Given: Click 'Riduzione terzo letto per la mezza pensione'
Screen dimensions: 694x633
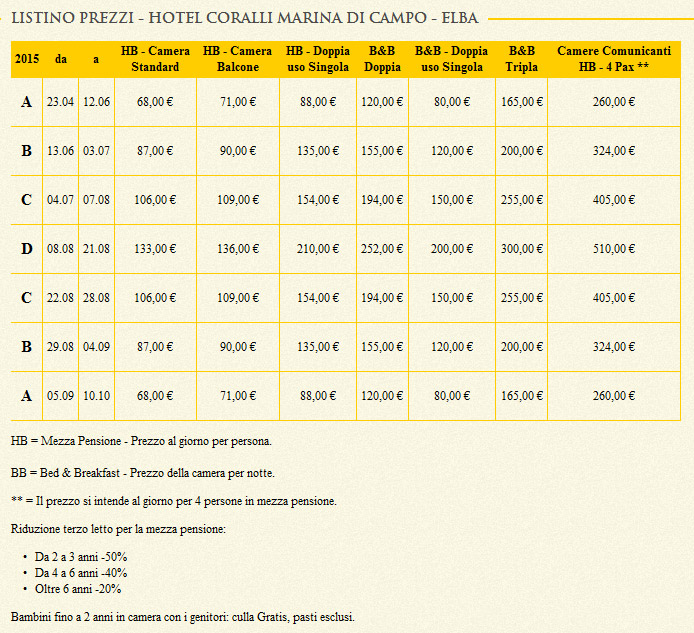Looking at the screenshot, I should [x=118, y=529].
